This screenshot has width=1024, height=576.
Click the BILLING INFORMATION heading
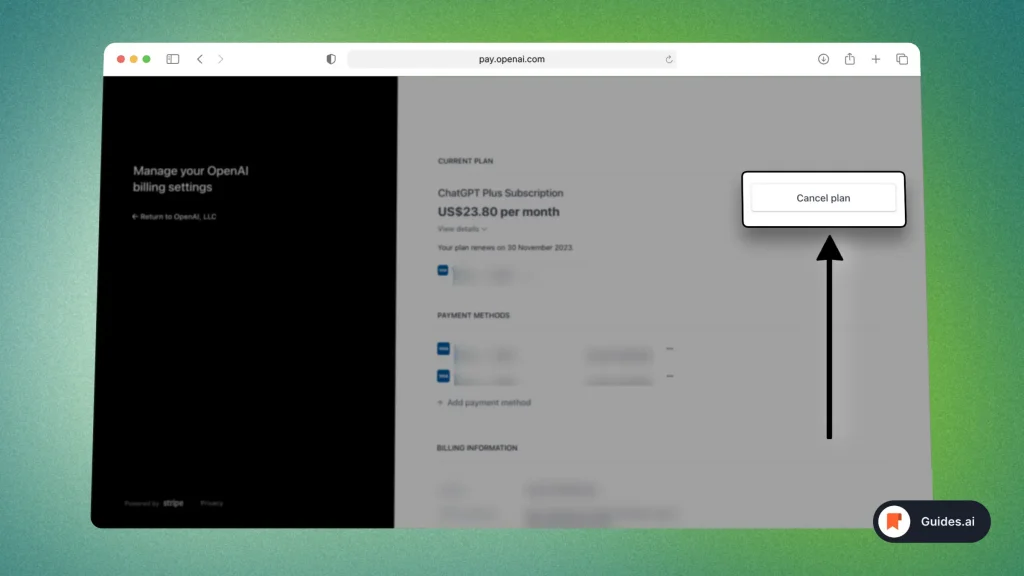pos(477,448)
